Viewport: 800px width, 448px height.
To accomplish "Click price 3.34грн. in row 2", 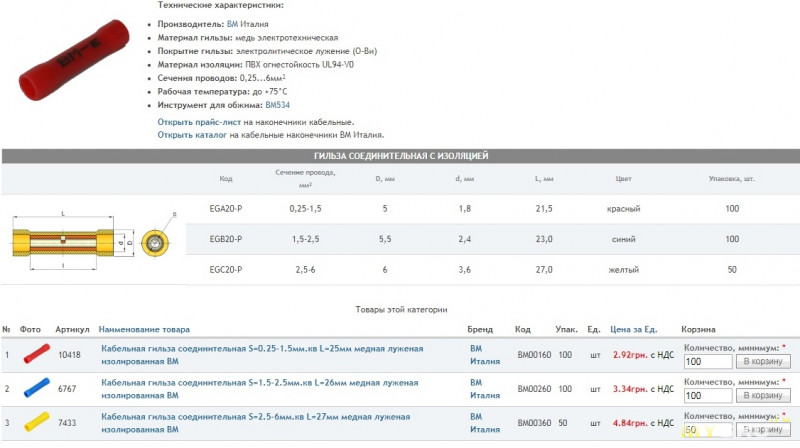I will pos(630,389).
